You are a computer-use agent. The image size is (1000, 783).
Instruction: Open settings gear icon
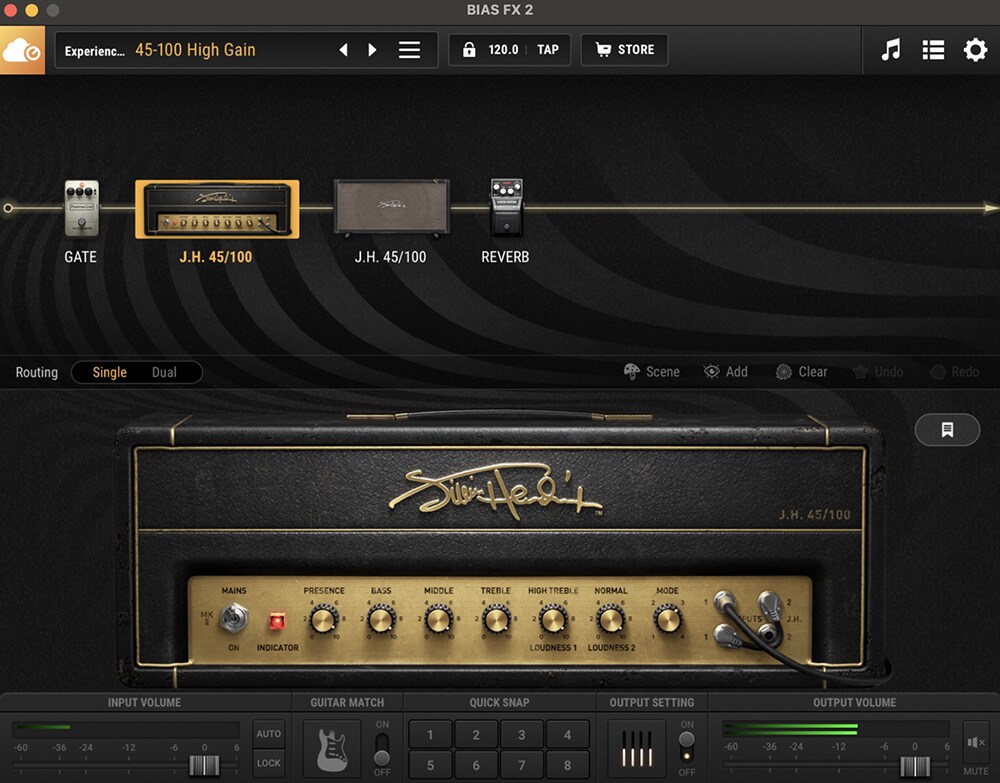point(975,50)
